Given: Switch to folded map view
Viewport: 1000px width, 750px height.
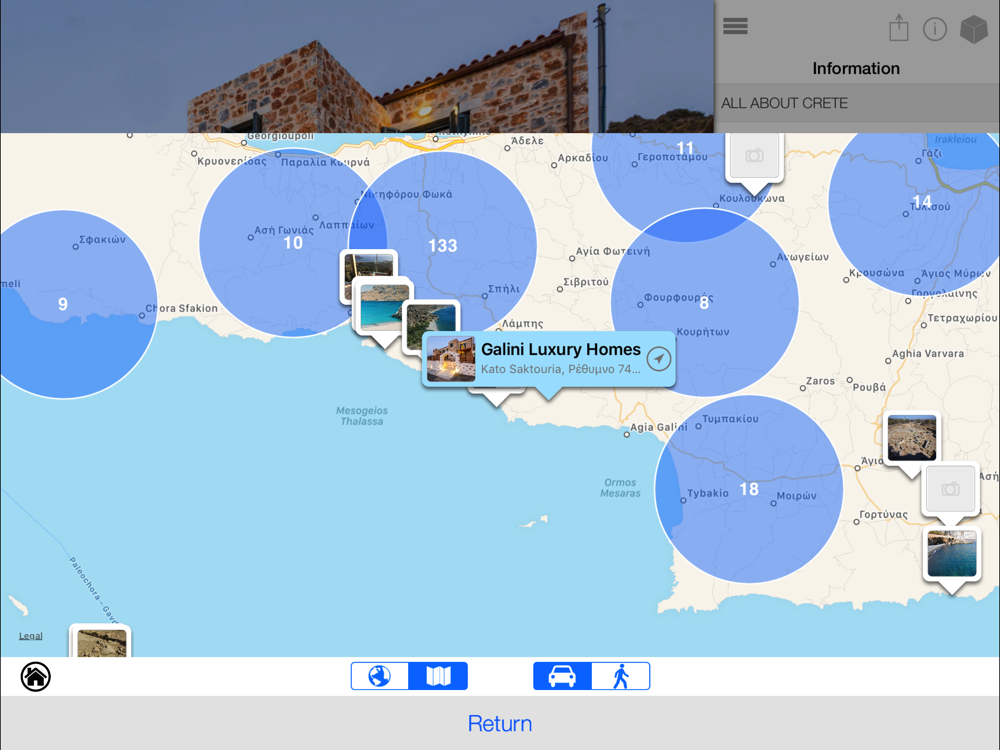Looking at the screenshot, I should point(438,675).
